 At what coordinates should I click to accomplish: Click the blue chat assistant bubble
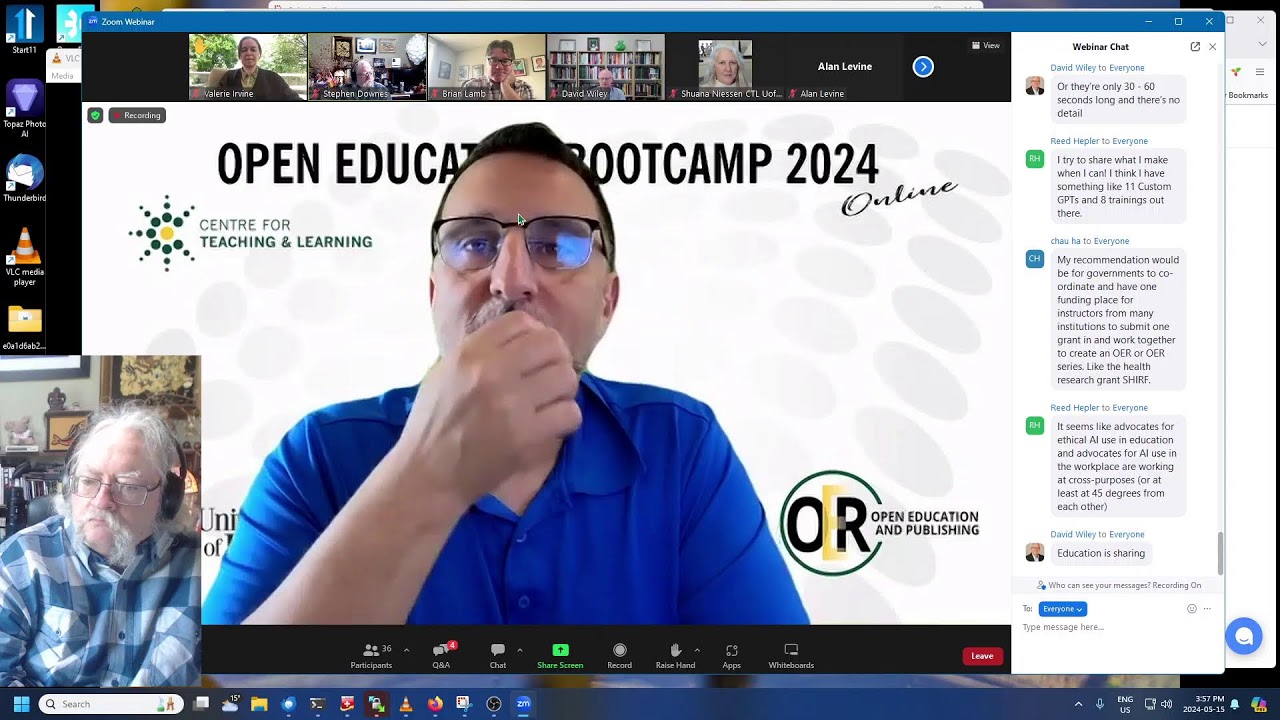pos(1243,636)
